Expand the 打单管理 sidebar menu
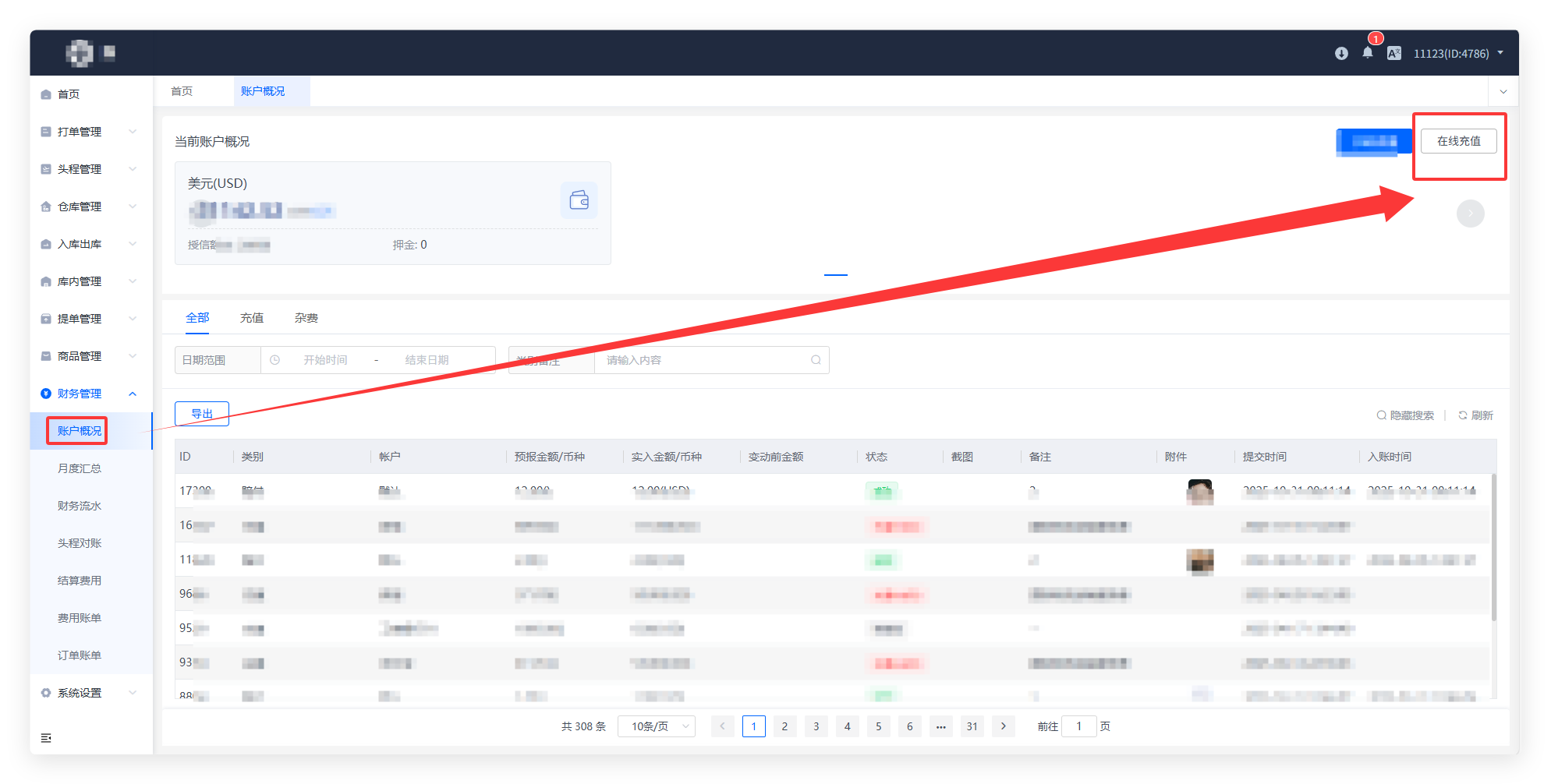Image resolution: width=1551 pixels, height=784 pixels. click(x=89, y=132)
